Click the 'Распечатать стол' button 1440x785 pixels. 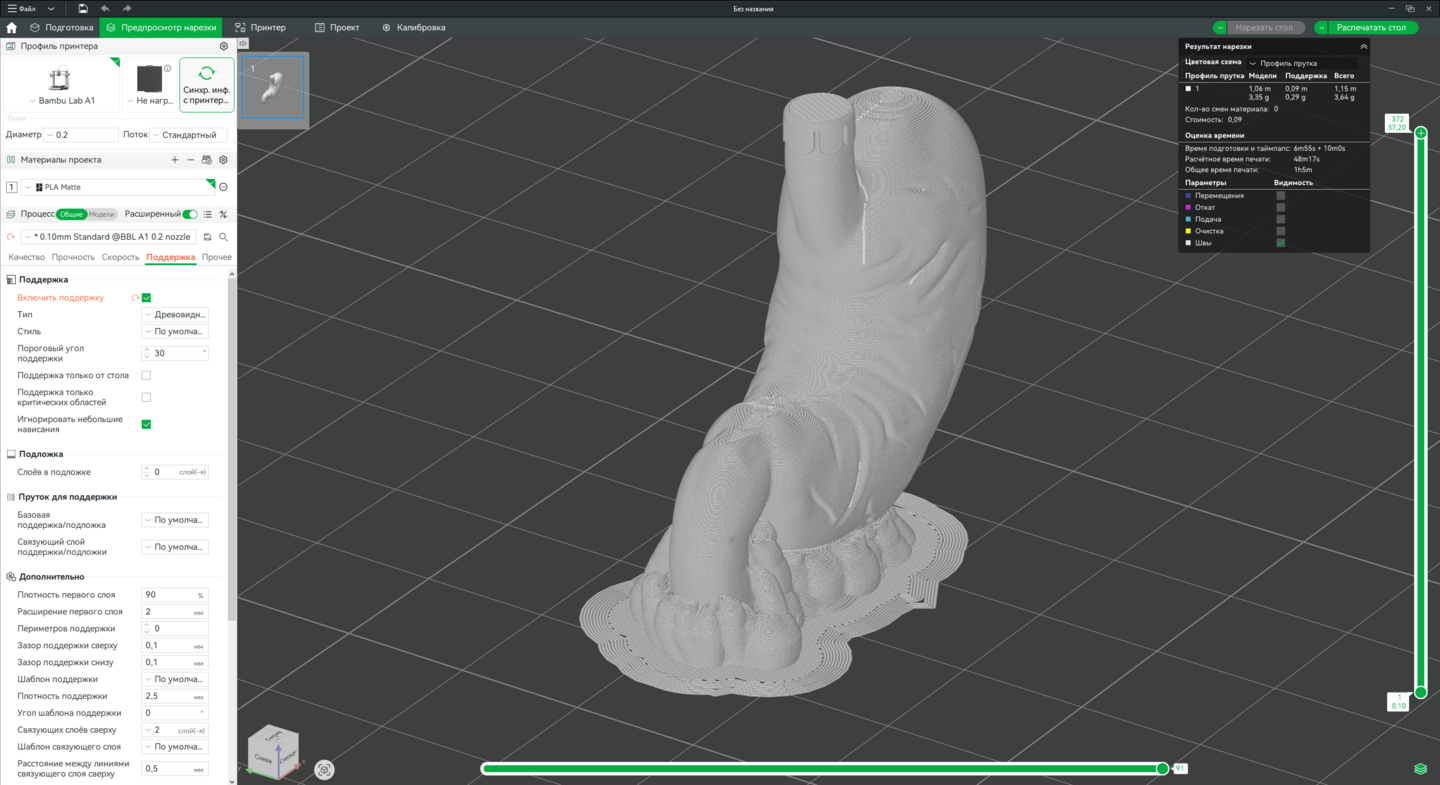pos(1372,28)
